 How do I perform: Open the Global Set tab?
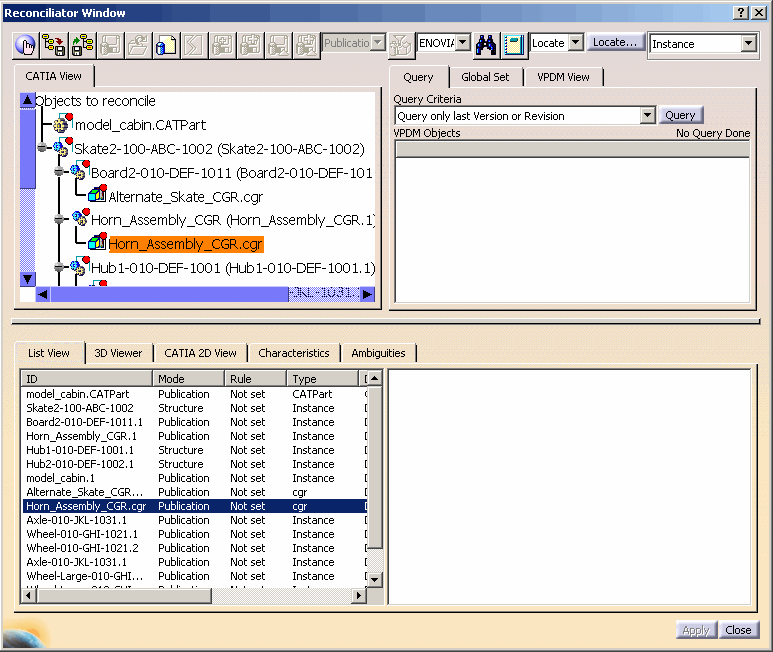(485, 77)
